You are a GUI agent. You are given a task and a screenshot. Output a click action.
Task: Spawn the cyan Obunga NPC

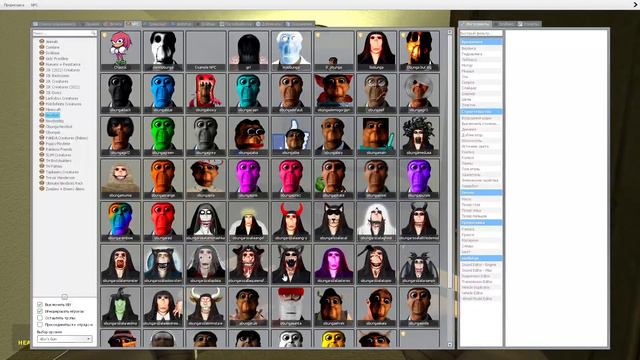(248, 93)
